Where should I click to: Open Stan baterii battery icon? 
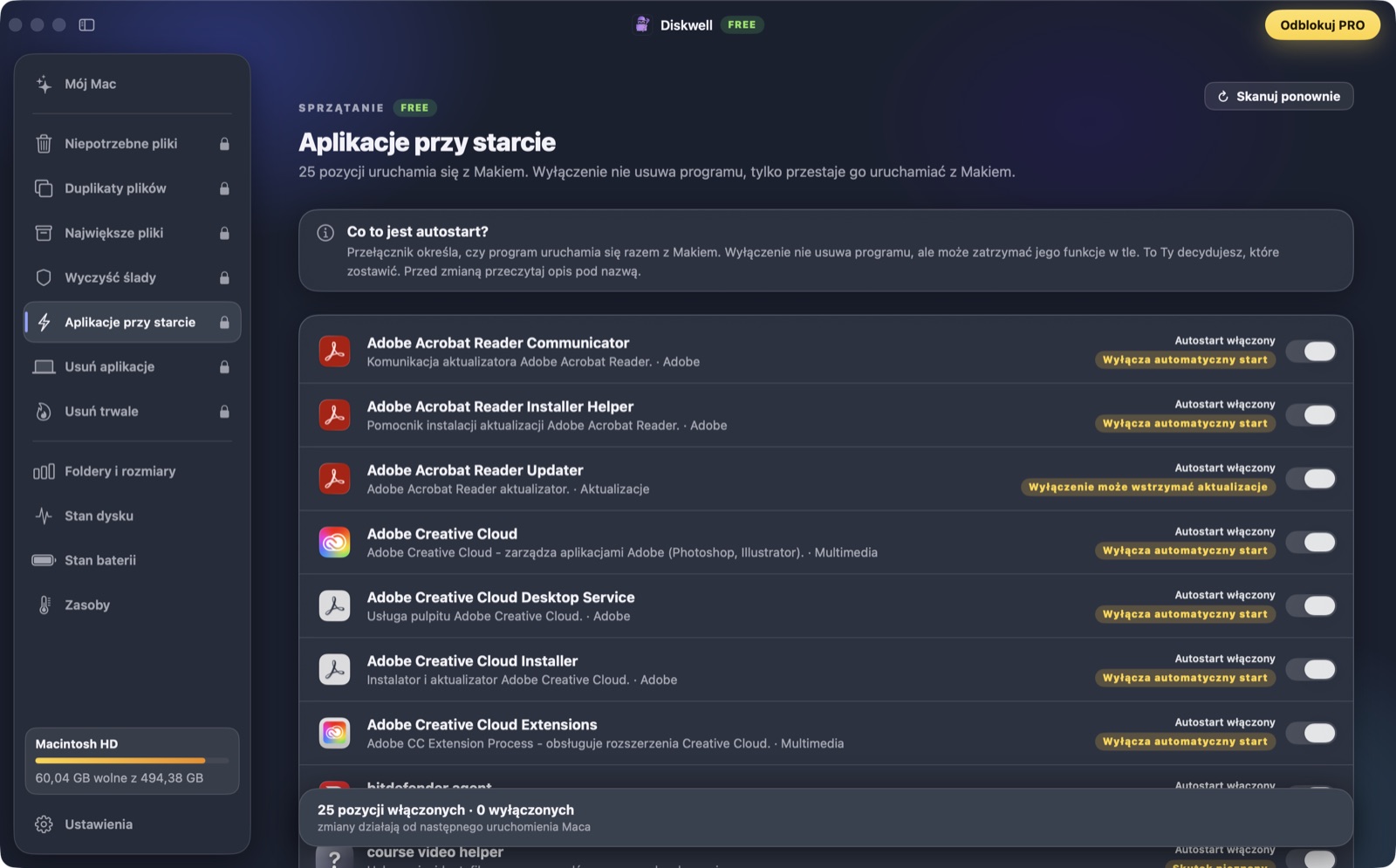[44, 560]
